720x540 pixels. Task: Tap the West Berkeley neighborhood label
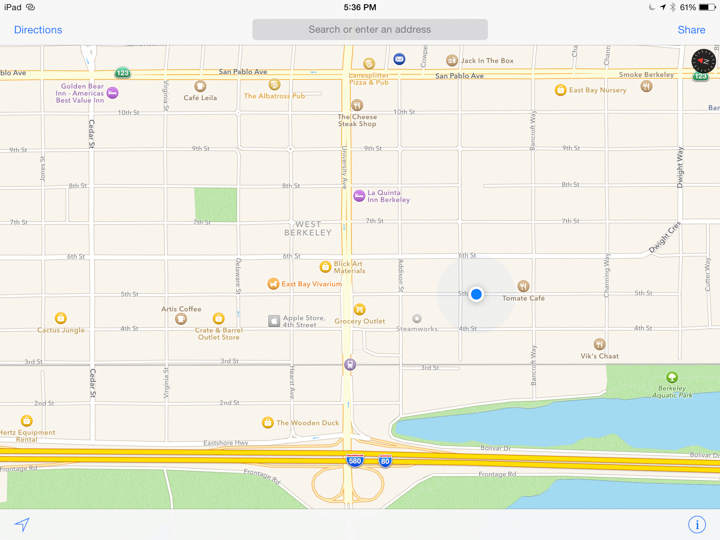308,228
